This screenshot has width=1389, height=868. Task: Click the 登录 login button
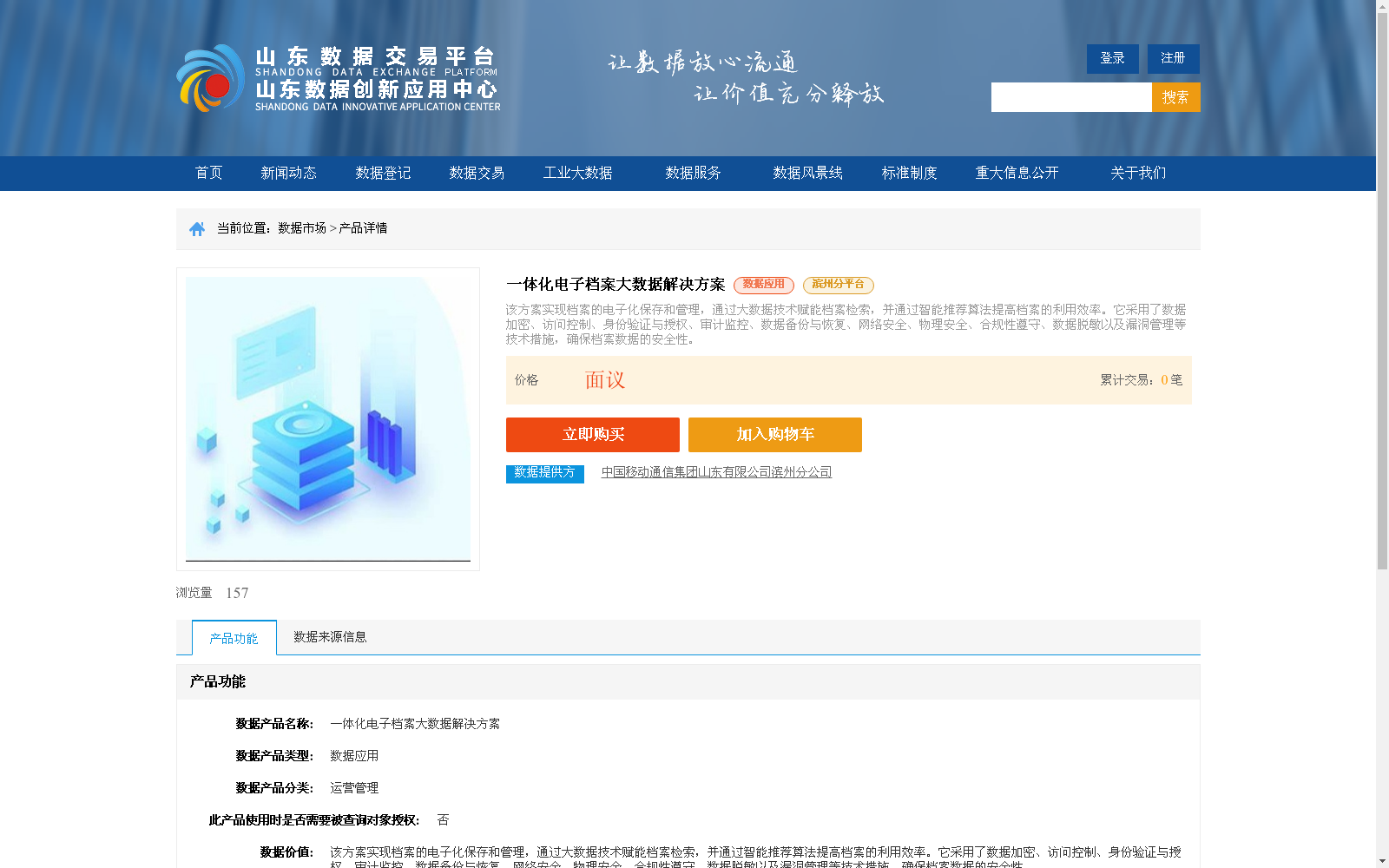click(1113, 58)
